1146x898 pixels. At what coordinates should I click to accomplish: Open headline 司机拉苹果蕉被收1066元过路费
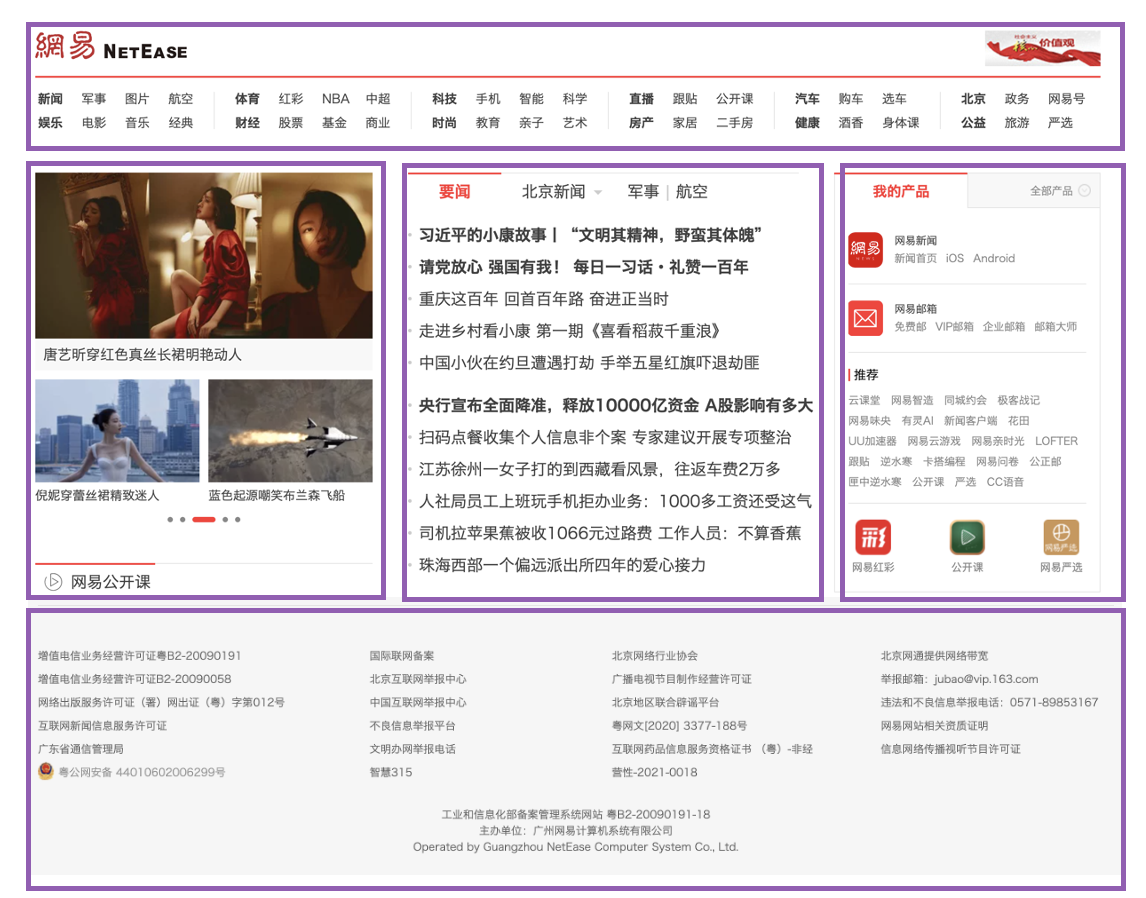pyautogui.click(x=610, y=533)
